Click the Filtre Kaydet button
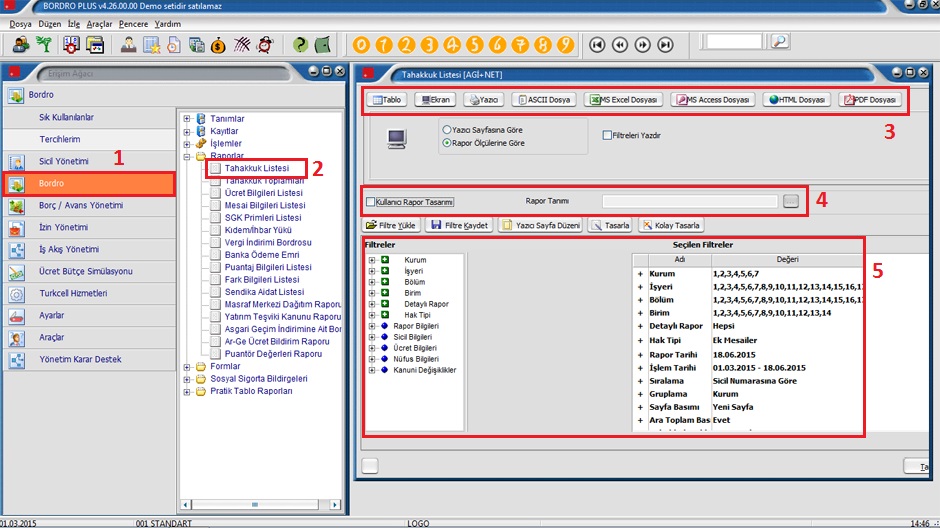 [x=459, y=225]
